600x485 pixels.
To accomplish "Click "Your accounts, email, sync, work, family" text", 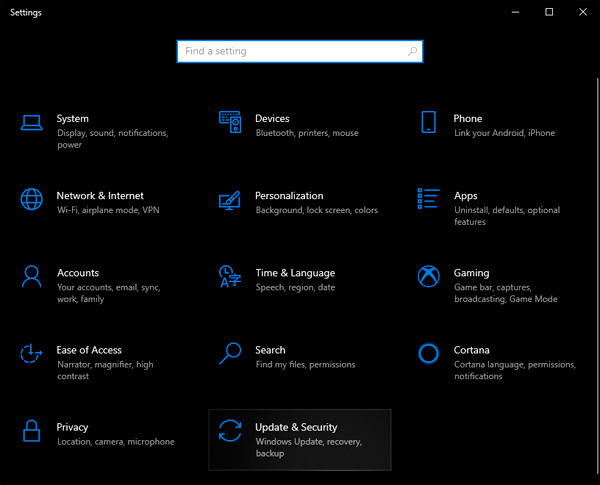I will (x=109, y=293).
